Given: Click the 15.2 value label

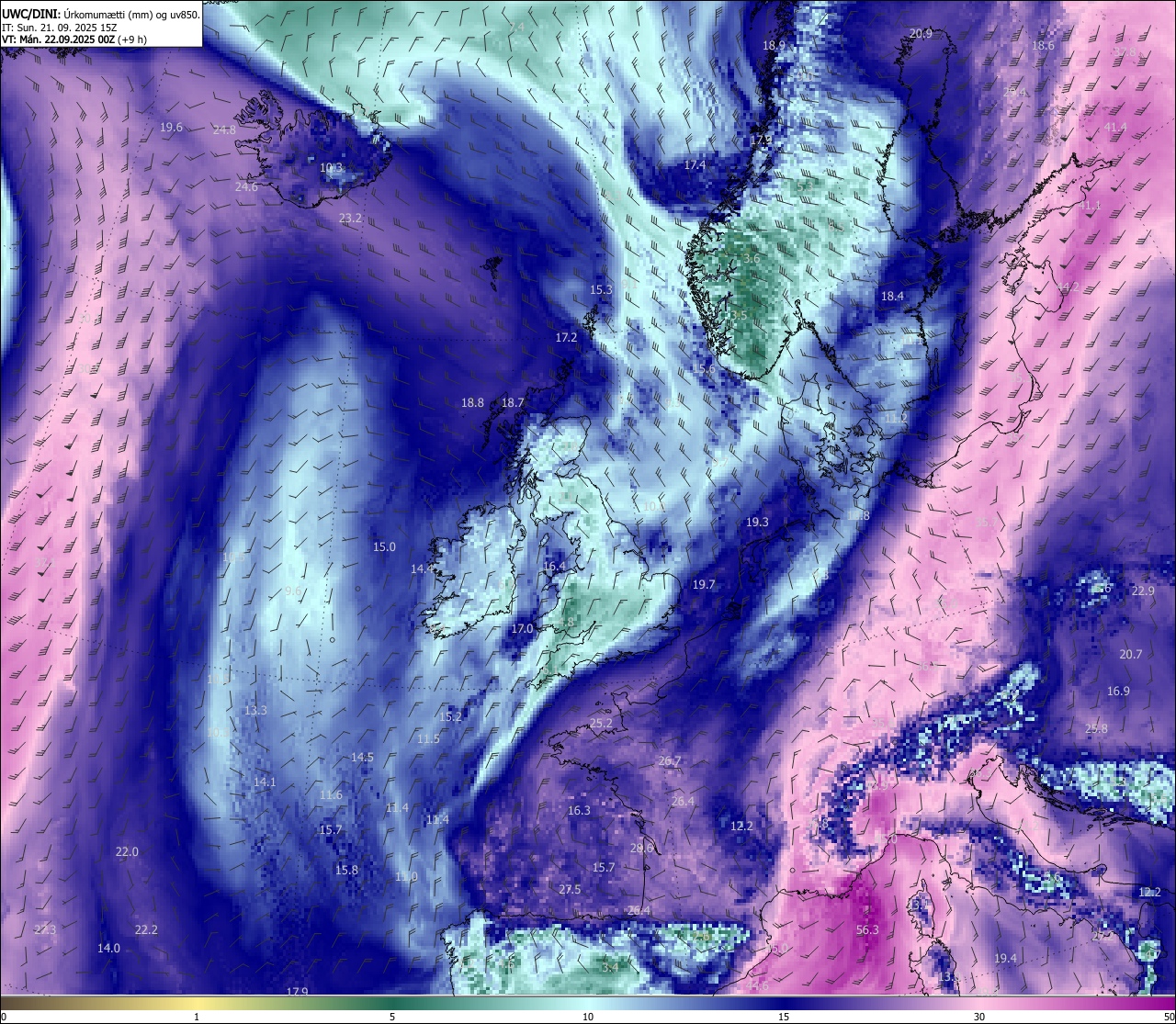Looking at the screenshot, I should tap(450, 716).
